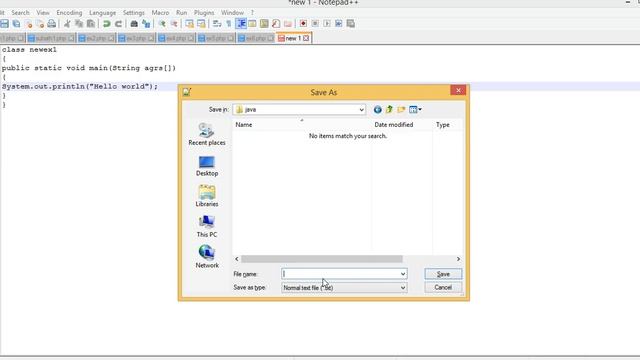
Task: Click Stop Recording macro icon
Action: [315, 24]
